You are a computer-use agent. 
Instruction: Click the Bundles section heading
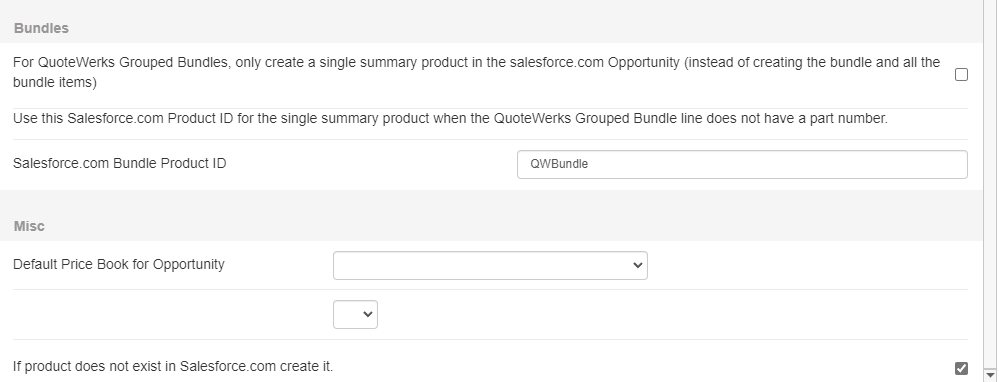tap(41, 28)
